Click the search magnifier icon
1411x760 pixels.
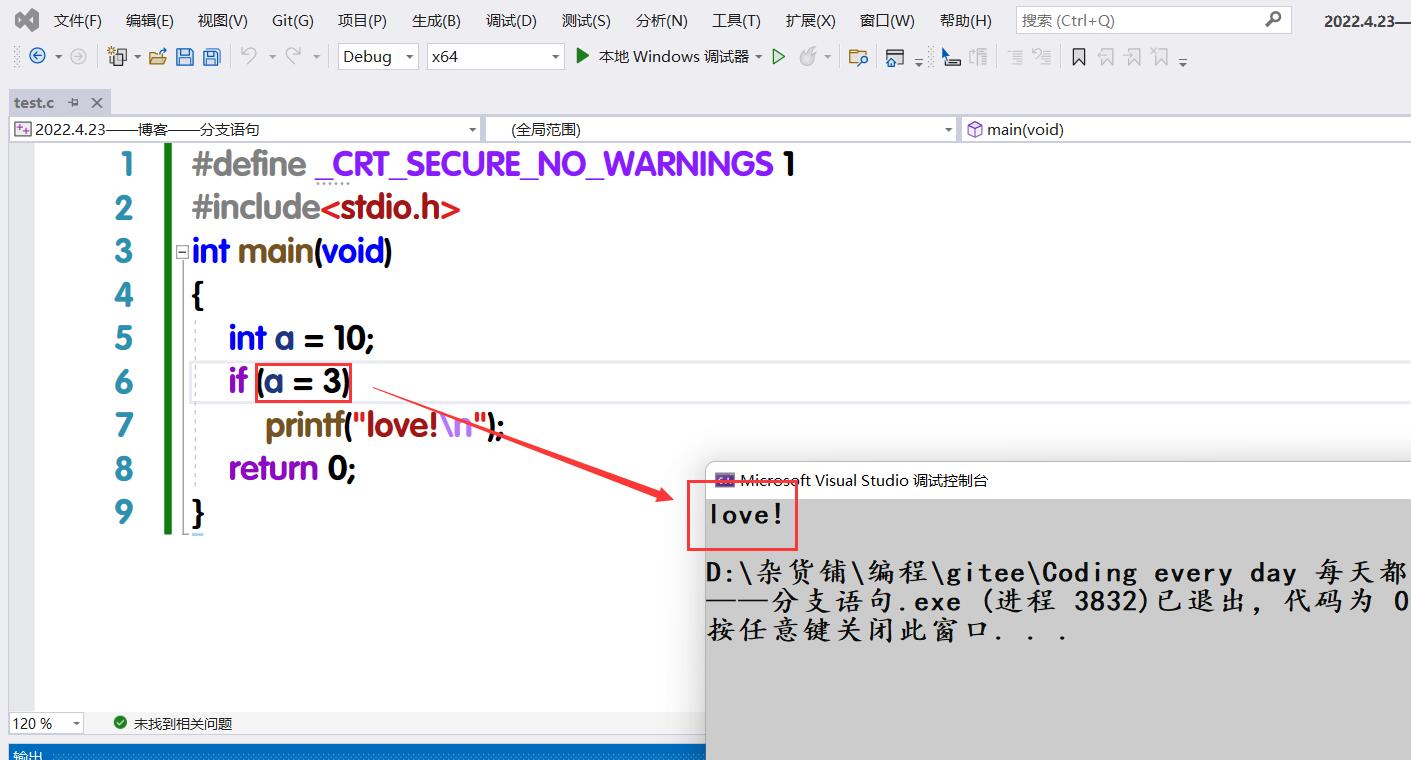click(x=1273, y=19)
